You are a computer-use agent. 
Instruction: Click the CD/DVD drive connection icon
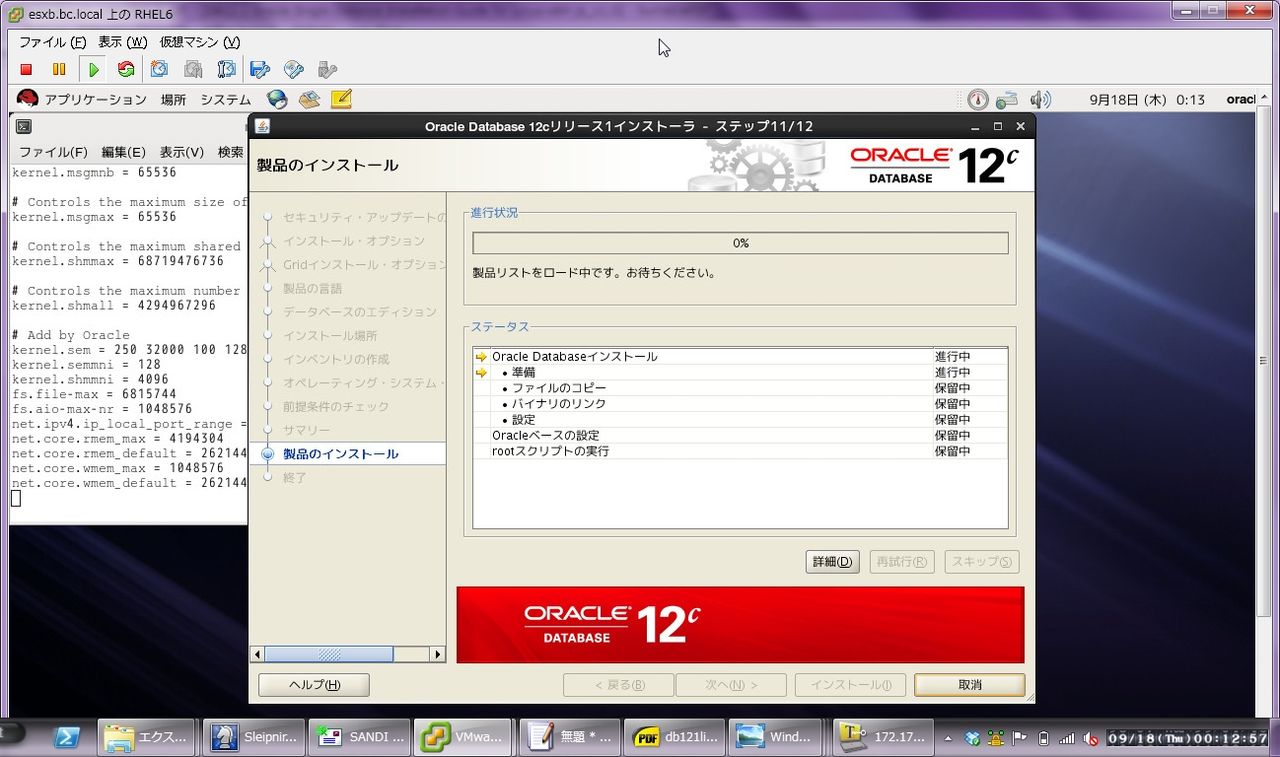[293, 70]
